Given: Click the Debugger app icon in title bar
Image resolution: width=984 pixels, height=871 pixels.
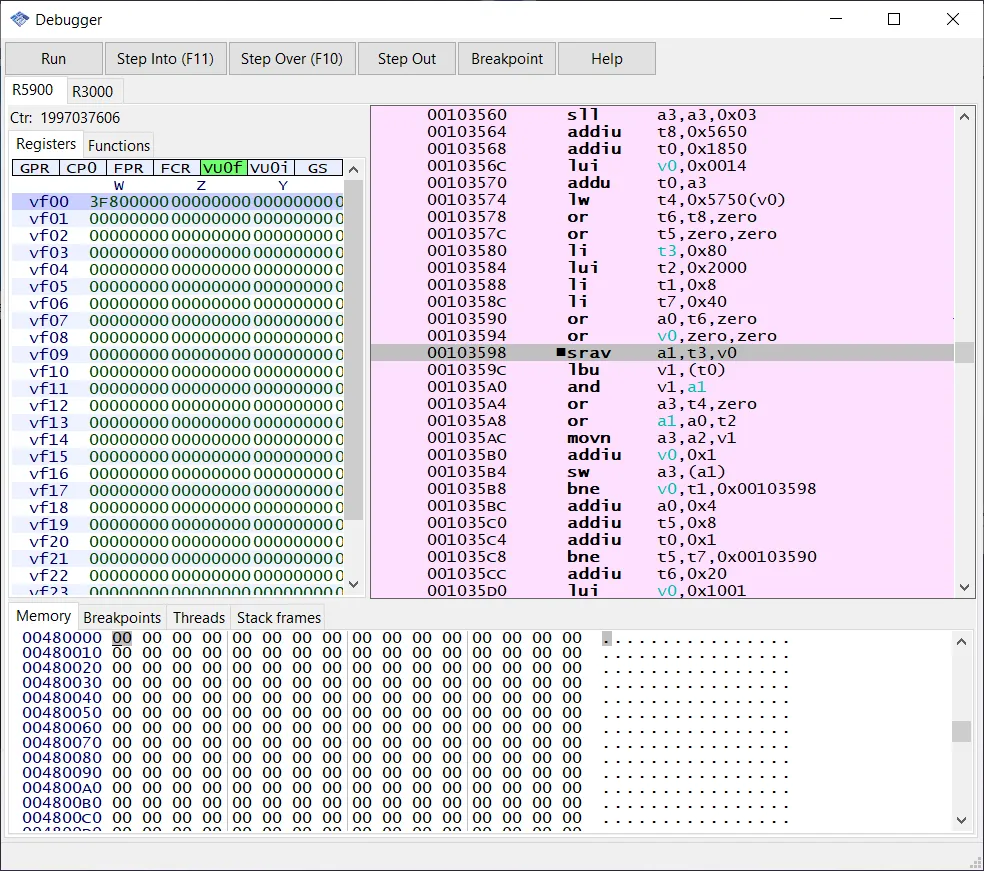Looking at the screenshot, I should pyautogui.click(x=19, y=19).
